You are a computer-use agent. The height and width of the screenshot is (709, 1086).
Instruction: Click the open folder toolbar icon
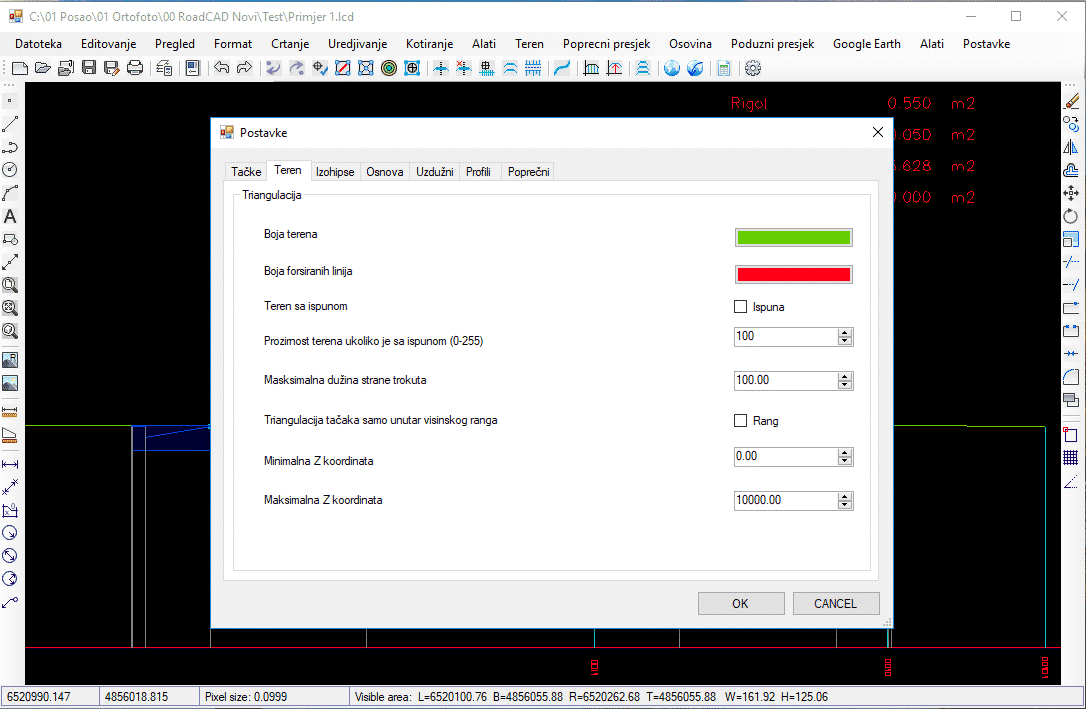point(42,68)
